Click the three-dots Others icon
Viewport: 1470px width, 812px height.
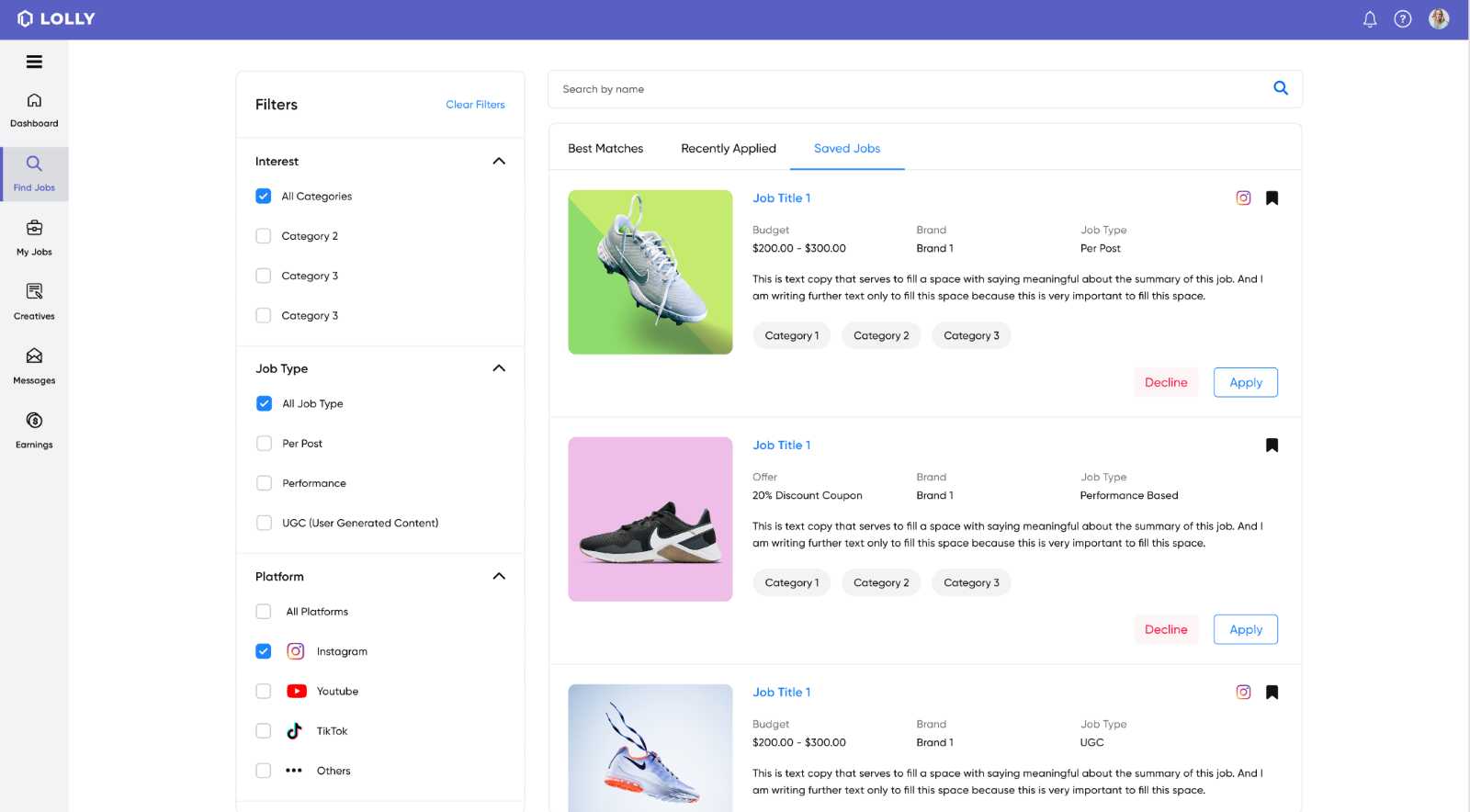click(x=294, y=771)
